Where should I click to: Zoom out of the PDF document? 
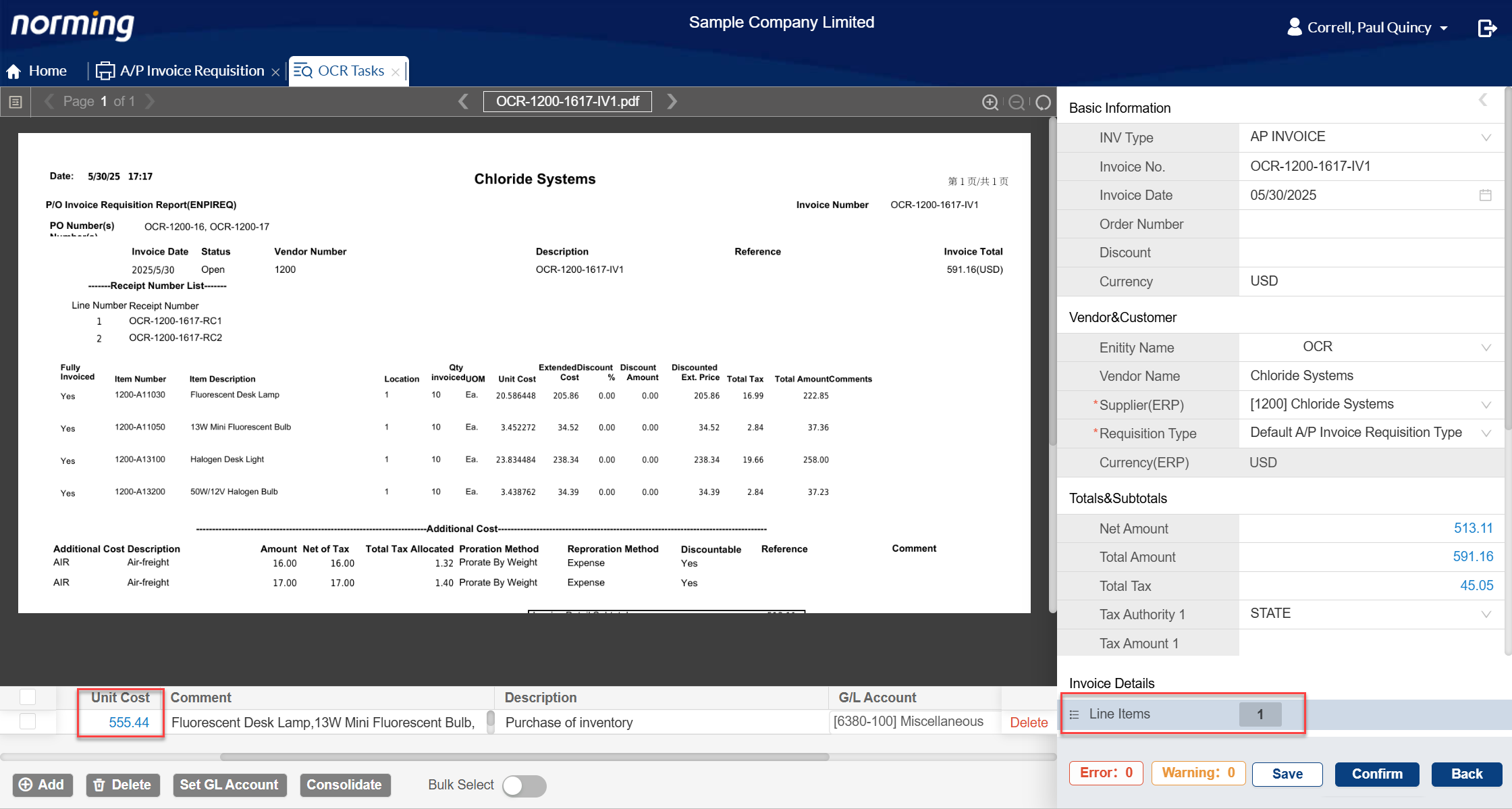click(x=1017, y=102)
